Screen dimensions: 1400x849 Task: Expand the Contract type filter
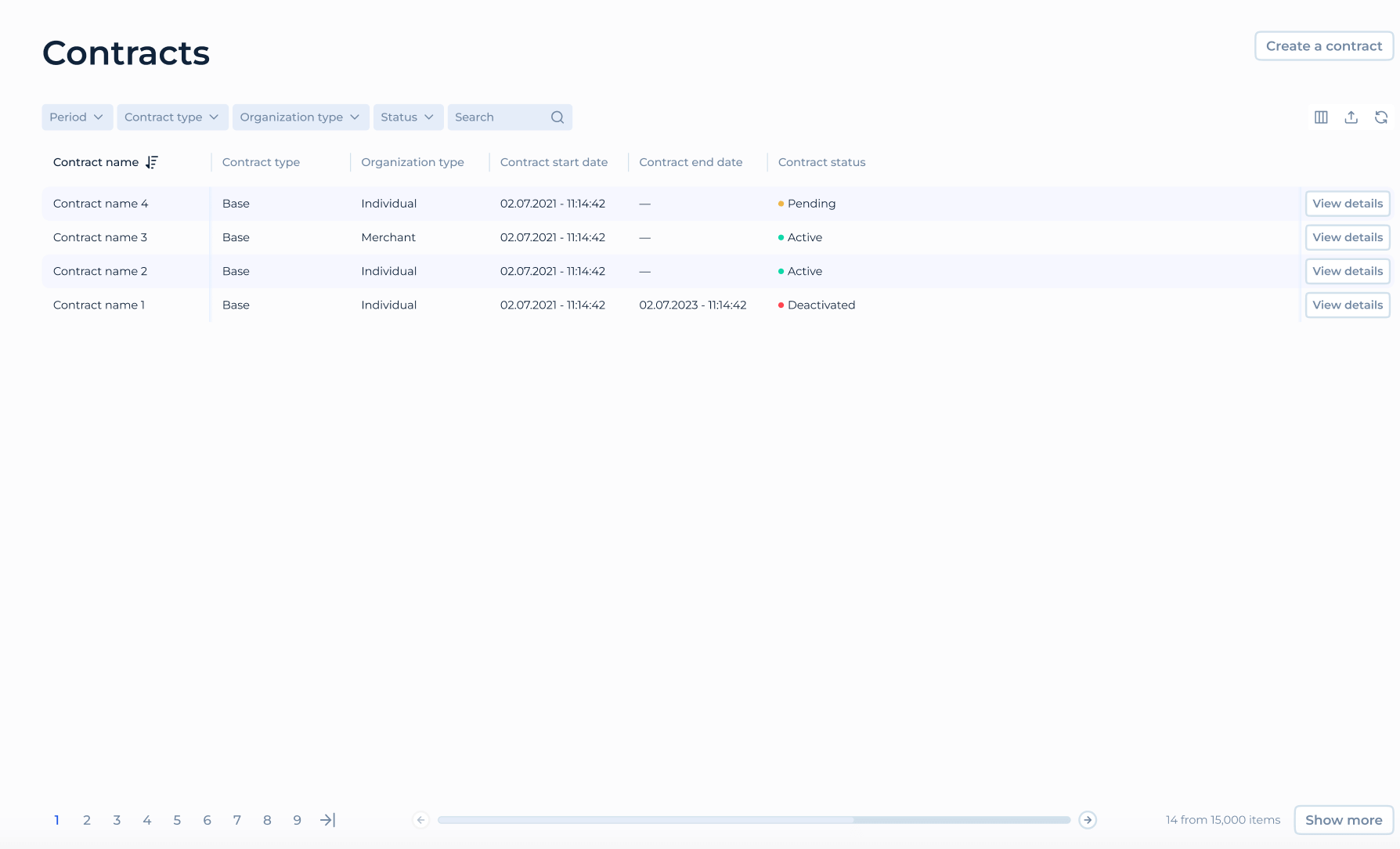pyautogui.click(x=171, y=117)
